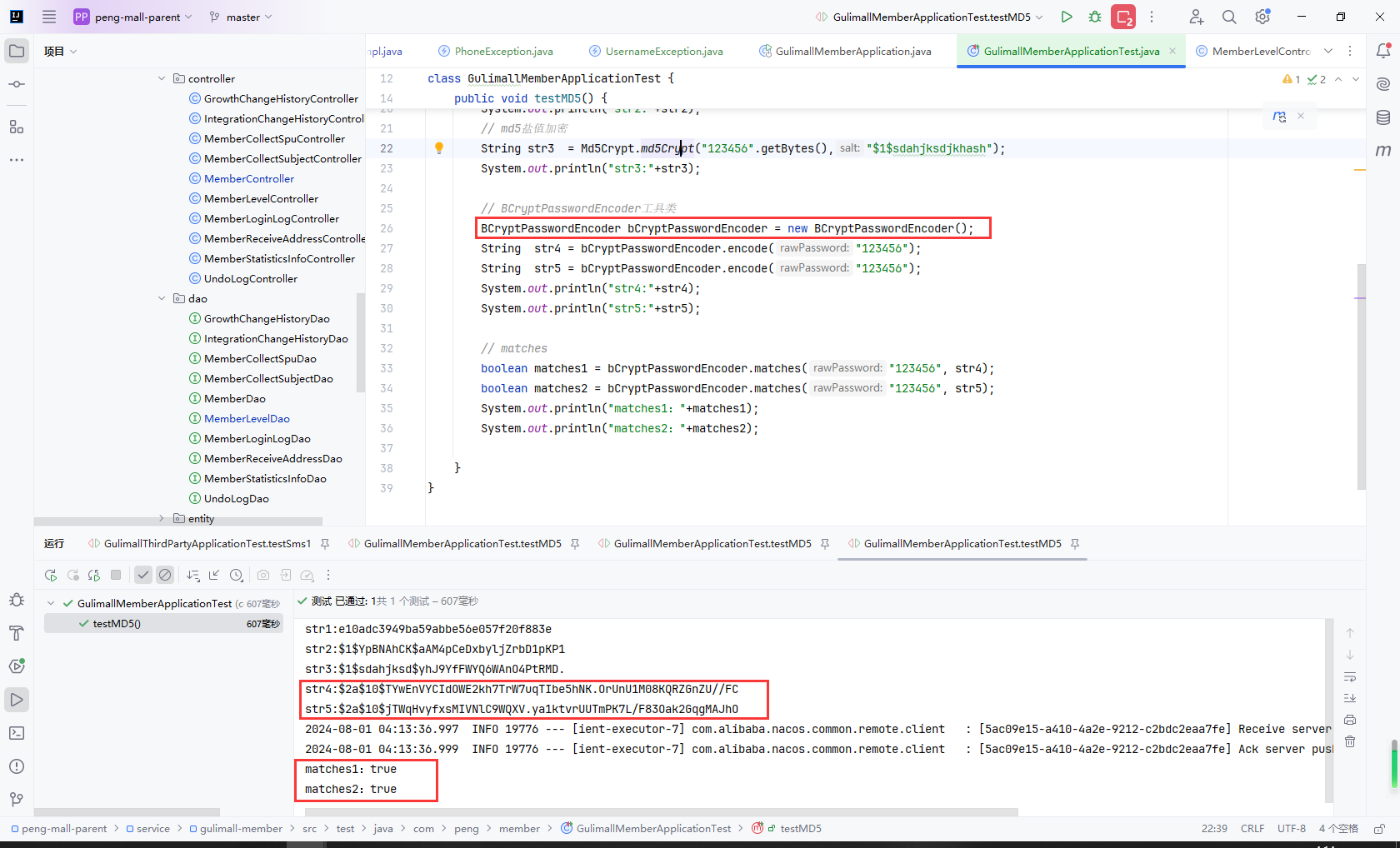The height and width of the screenshot is (848, 1400).
Task: Show the hidden editor tabs list chevron
Action: pyautogui.click(x=1328, y=51)
